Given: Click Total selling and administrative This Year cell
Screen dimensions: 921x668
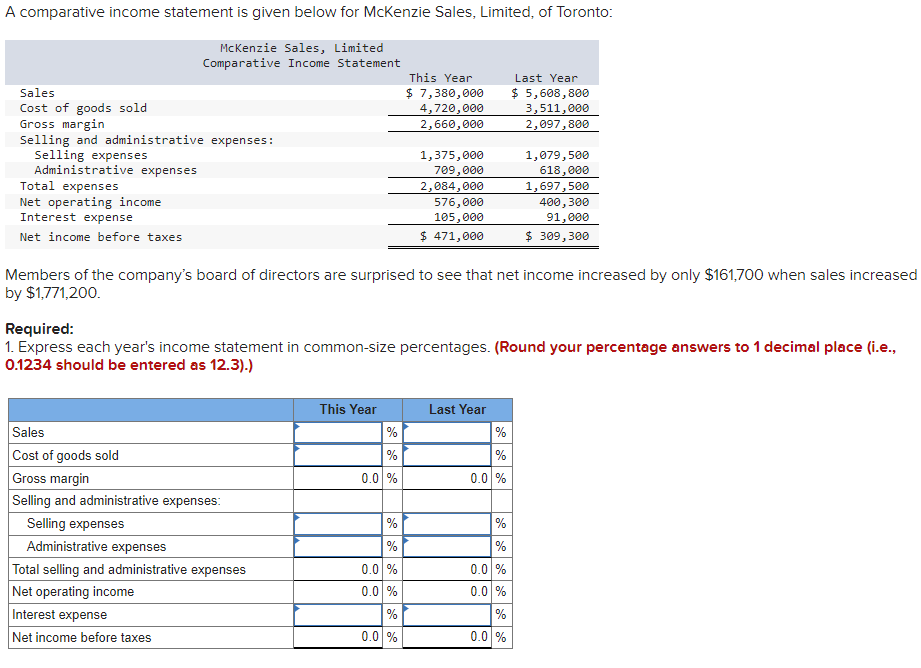Looking at the screenshot, I should point(338,569).
